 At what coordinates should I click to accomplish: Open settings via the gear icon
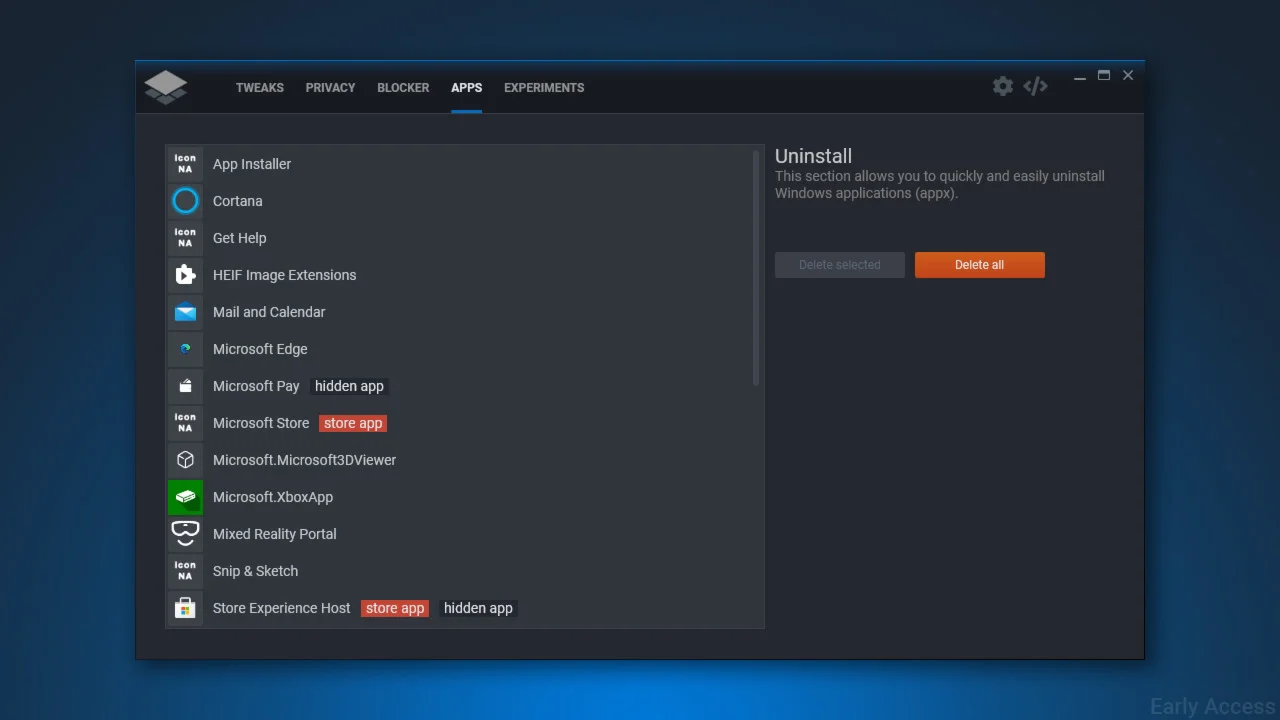(x=1003, y=86)
